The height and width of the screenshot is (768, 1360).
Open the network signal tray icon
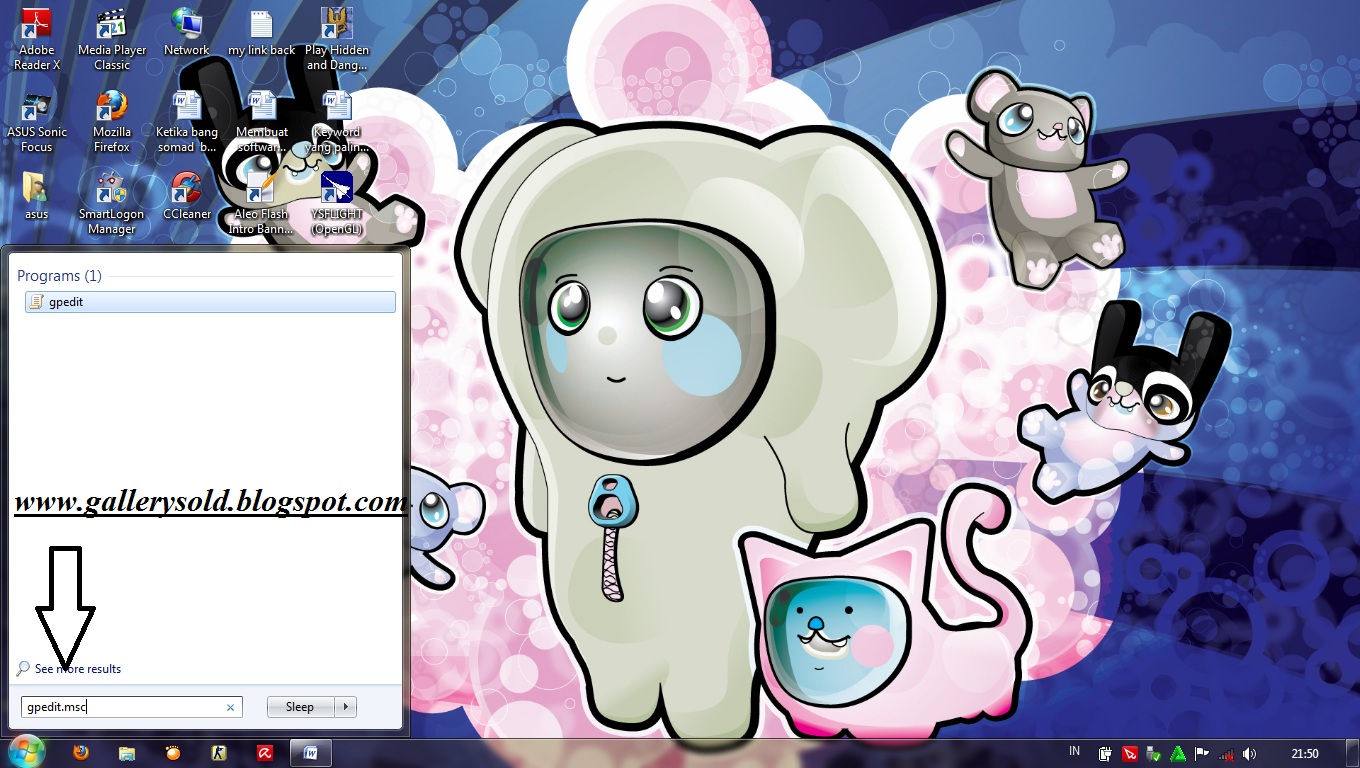coord(1226,754)
